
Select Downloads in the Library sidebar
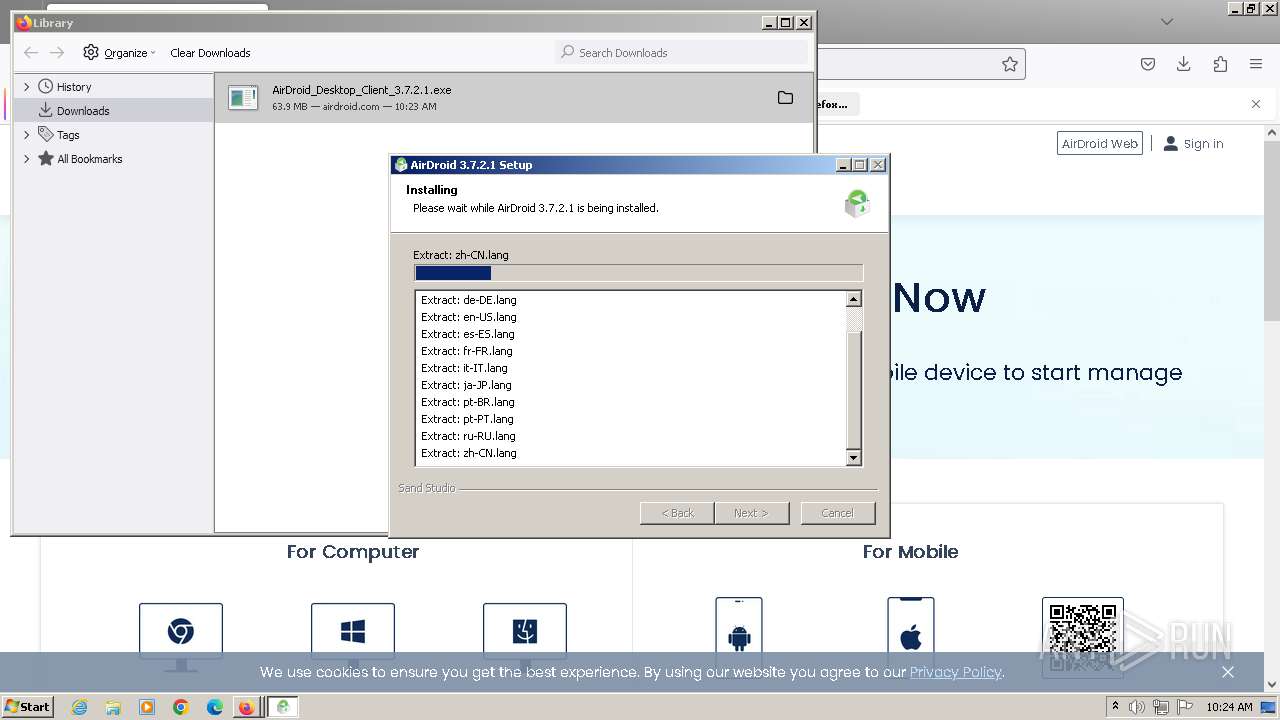83,111
